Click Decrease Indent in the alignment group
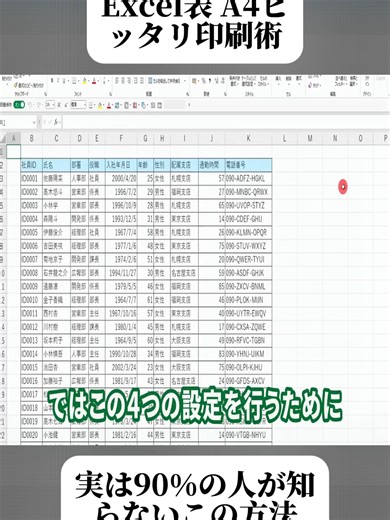The image size is (390, 520). pos(136,81)
